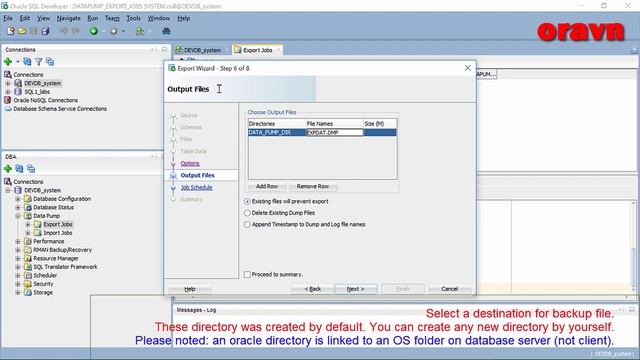
Task: Select SQL1_labs in Connections tree
Action: 37,92
